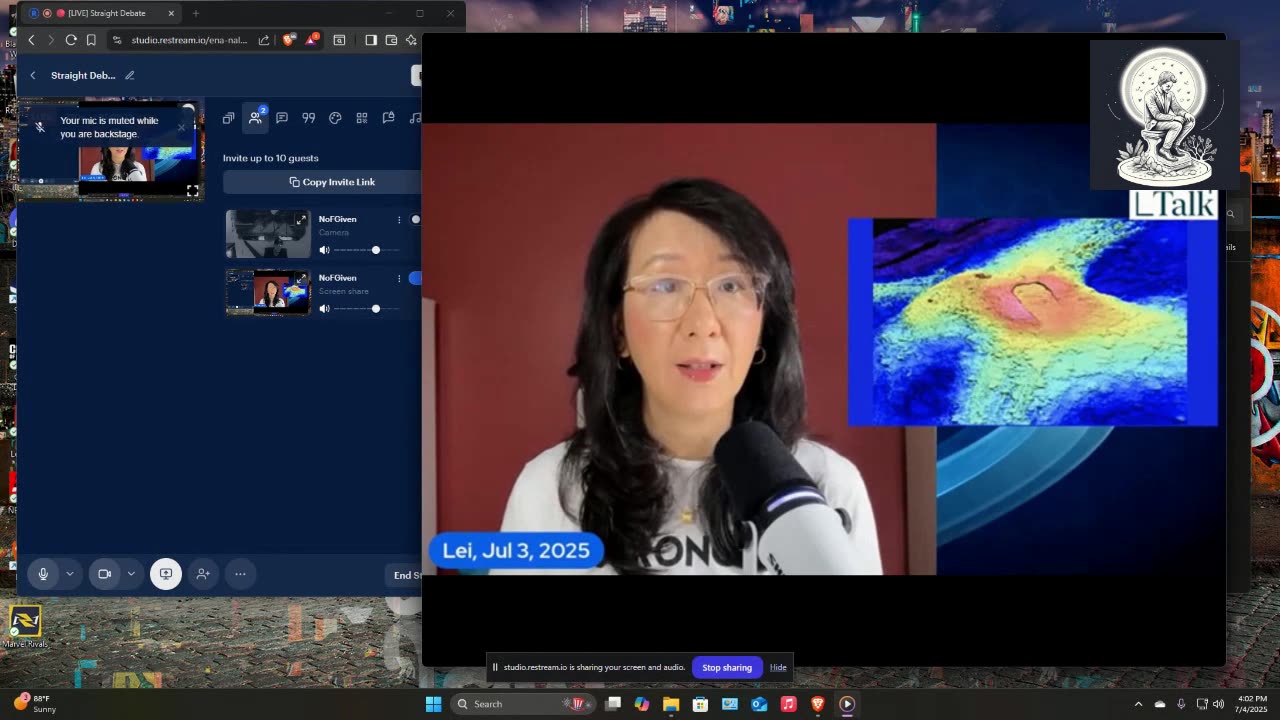Image resolution: width=1280 pixels, height=720 pixels.
Task: Toggle the browser sidebar panel icon
Action: click(x=371, y=40)
